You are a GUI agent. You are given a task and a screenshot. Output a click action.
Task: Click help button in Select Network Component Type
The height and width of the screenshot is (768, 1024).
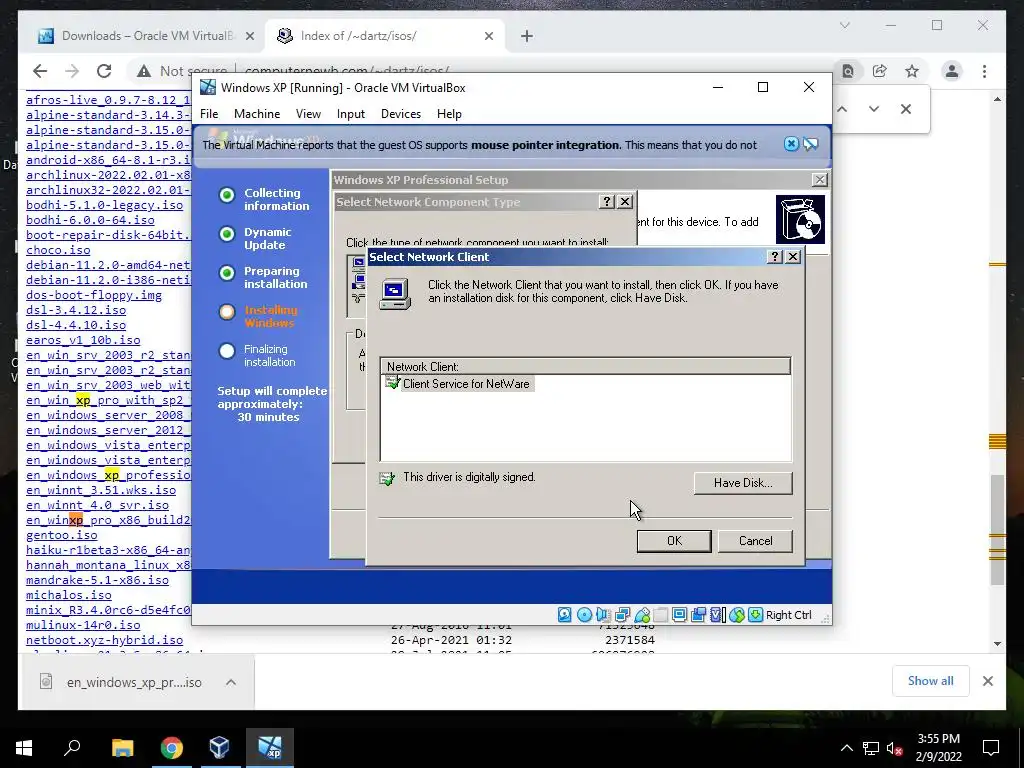point(607,202)
